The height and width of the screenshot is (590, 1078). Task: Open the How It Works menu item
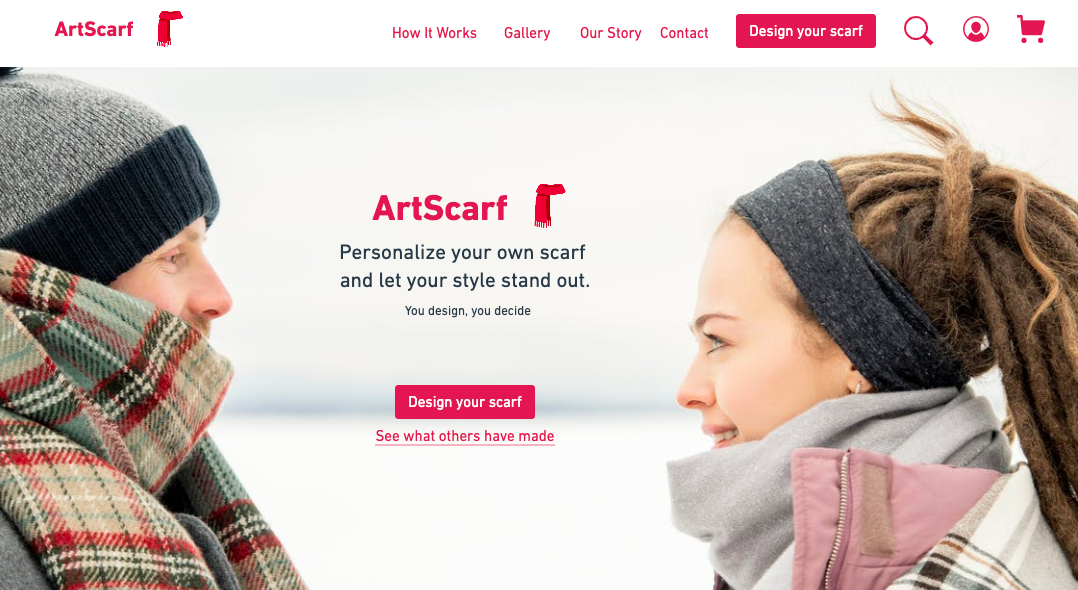click(434, 33)
